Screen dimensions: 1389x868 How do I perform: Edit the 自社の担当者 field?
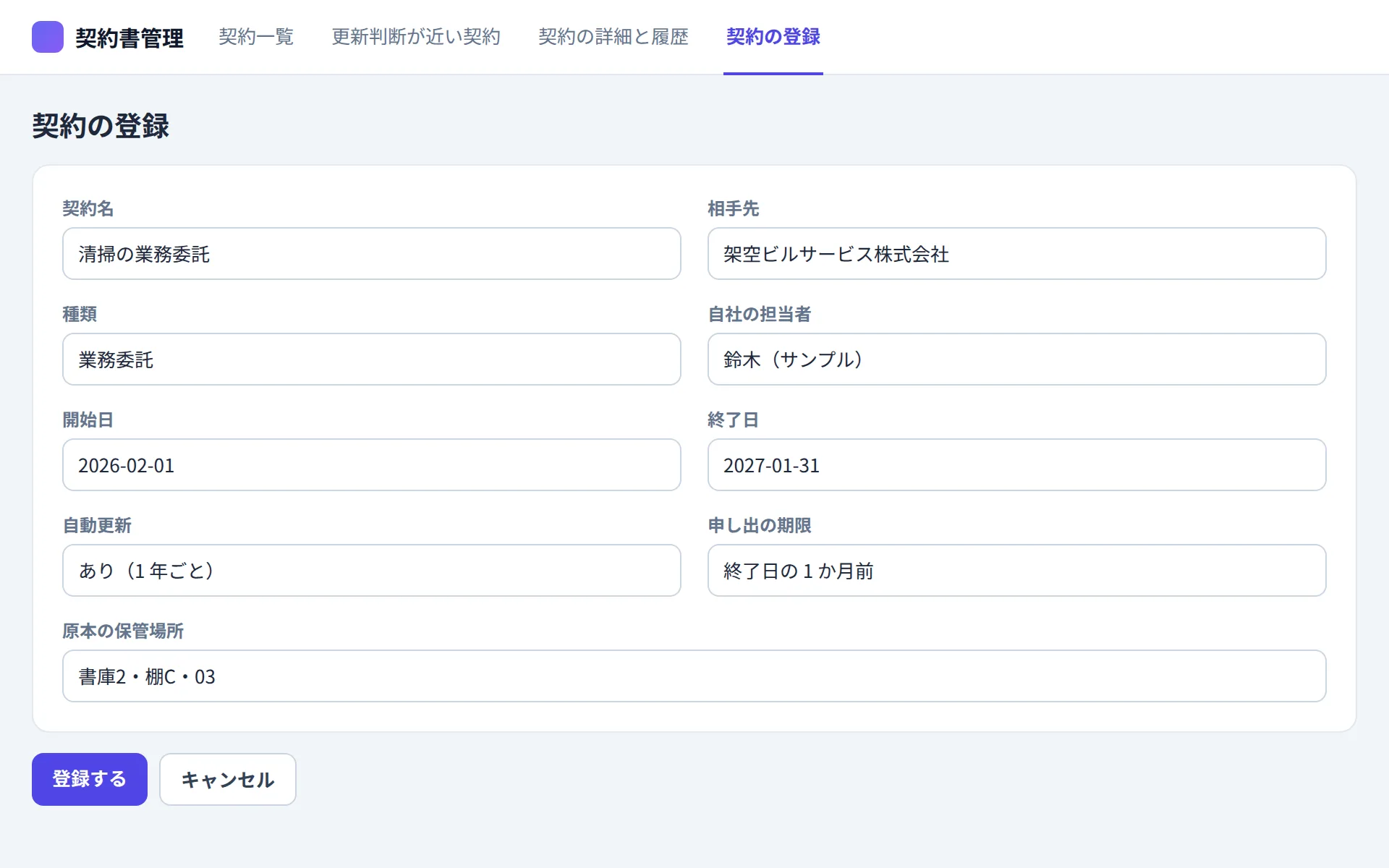click(1016, 359)
